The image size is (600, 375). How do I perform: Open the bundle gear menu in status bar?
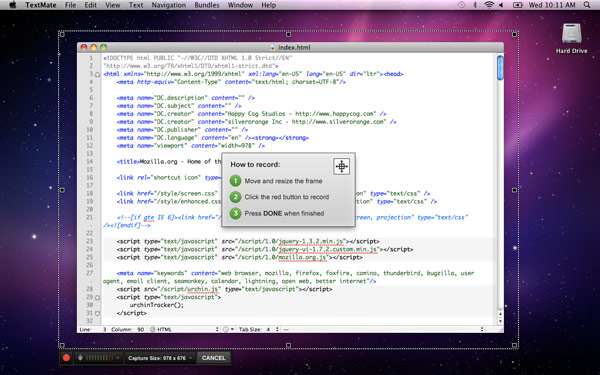point(228,329)
